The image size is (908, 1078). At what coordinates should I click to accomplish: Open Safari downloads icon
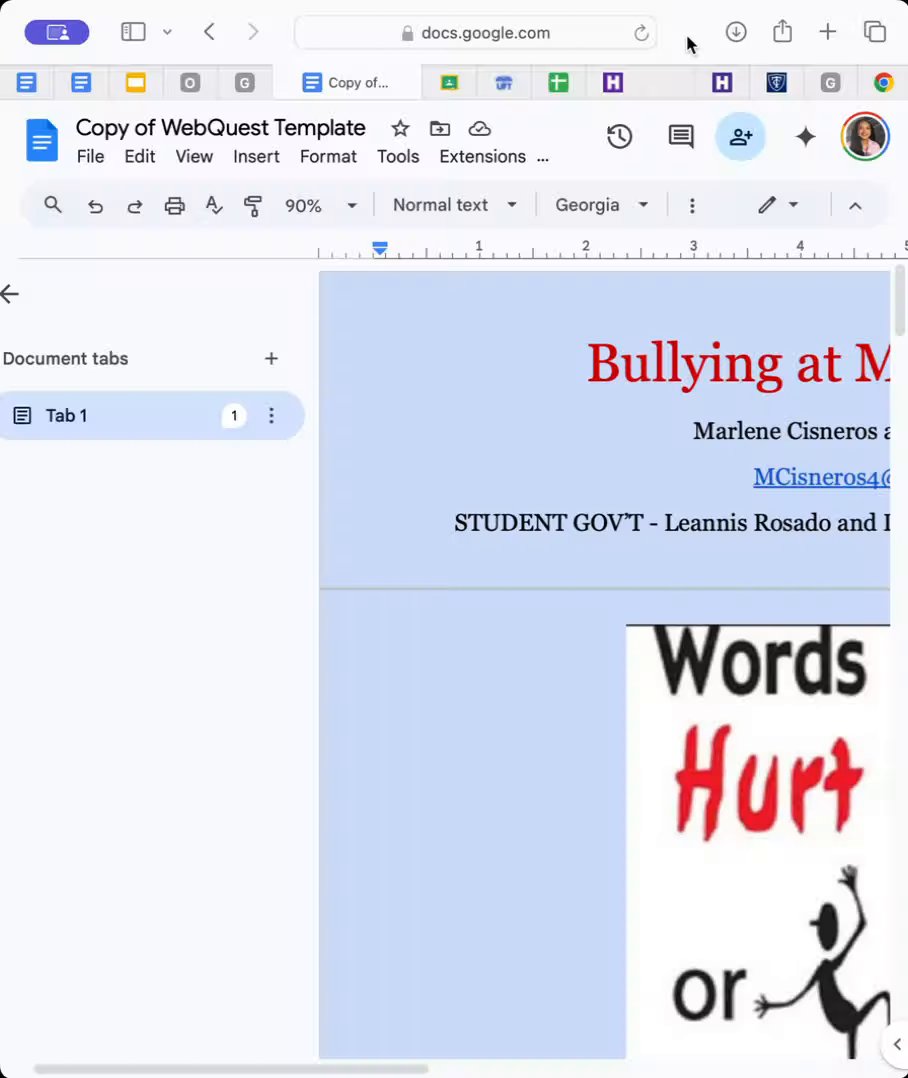pos(735,32)
